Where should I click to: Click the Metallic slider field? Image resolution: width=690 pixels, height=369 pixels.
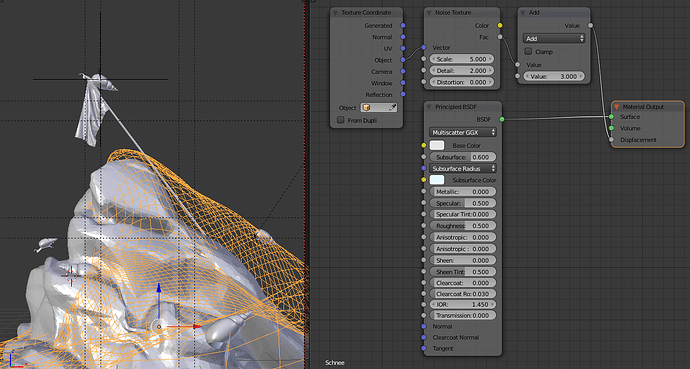(462, 192)
